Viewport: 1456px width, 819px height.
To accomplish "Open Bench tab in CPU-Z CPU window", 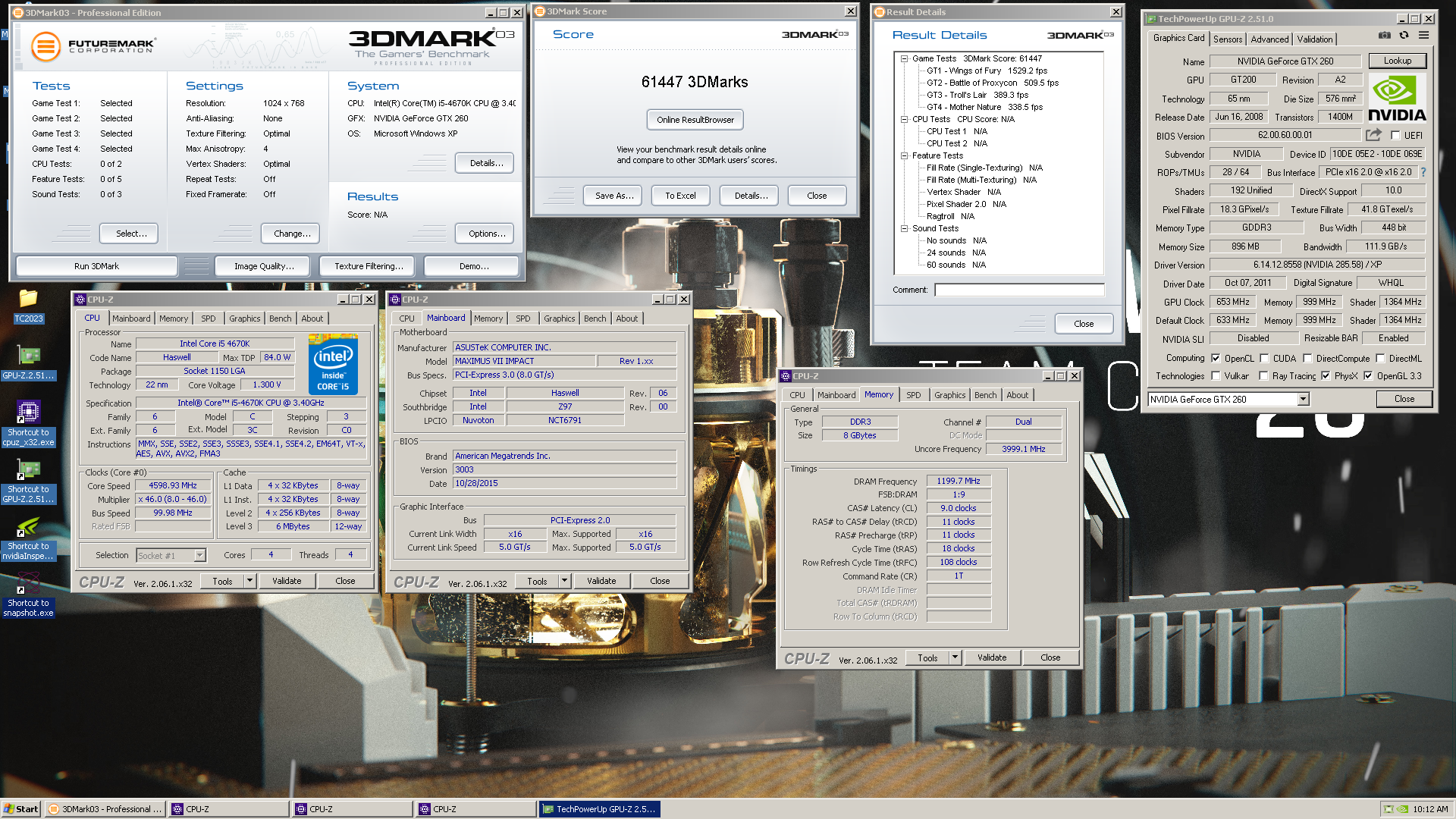I will tap(280, 318).
